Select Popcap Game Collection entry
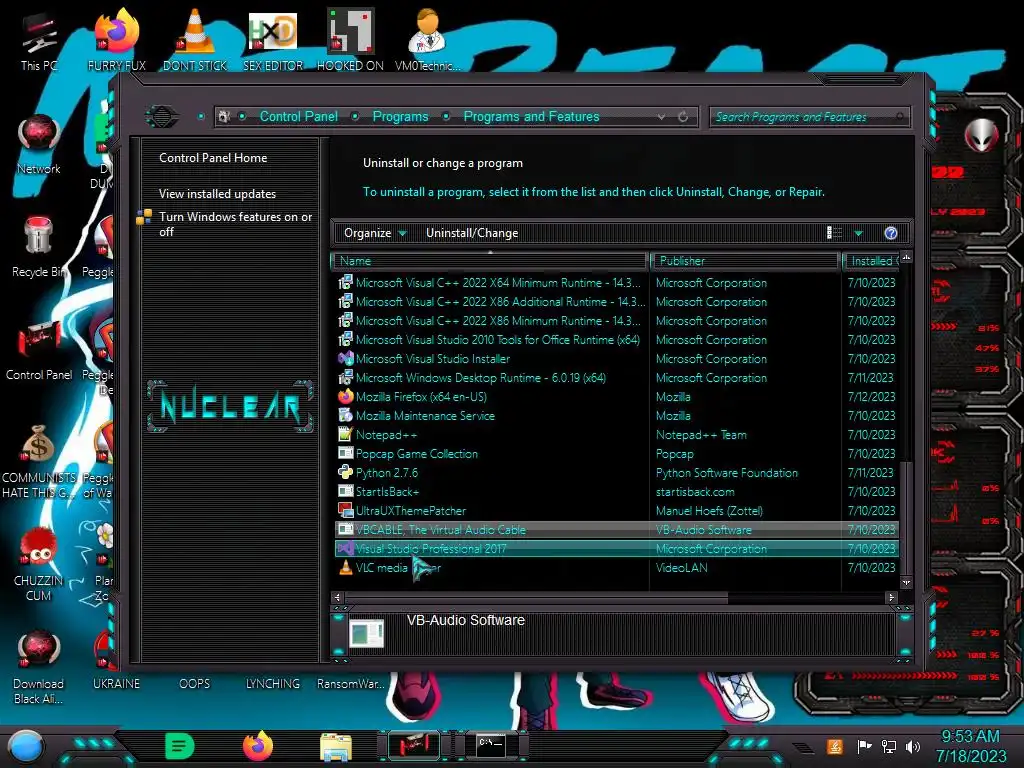Image resolution: width=1024 pixels, height=768 pixels. [616, 453]
